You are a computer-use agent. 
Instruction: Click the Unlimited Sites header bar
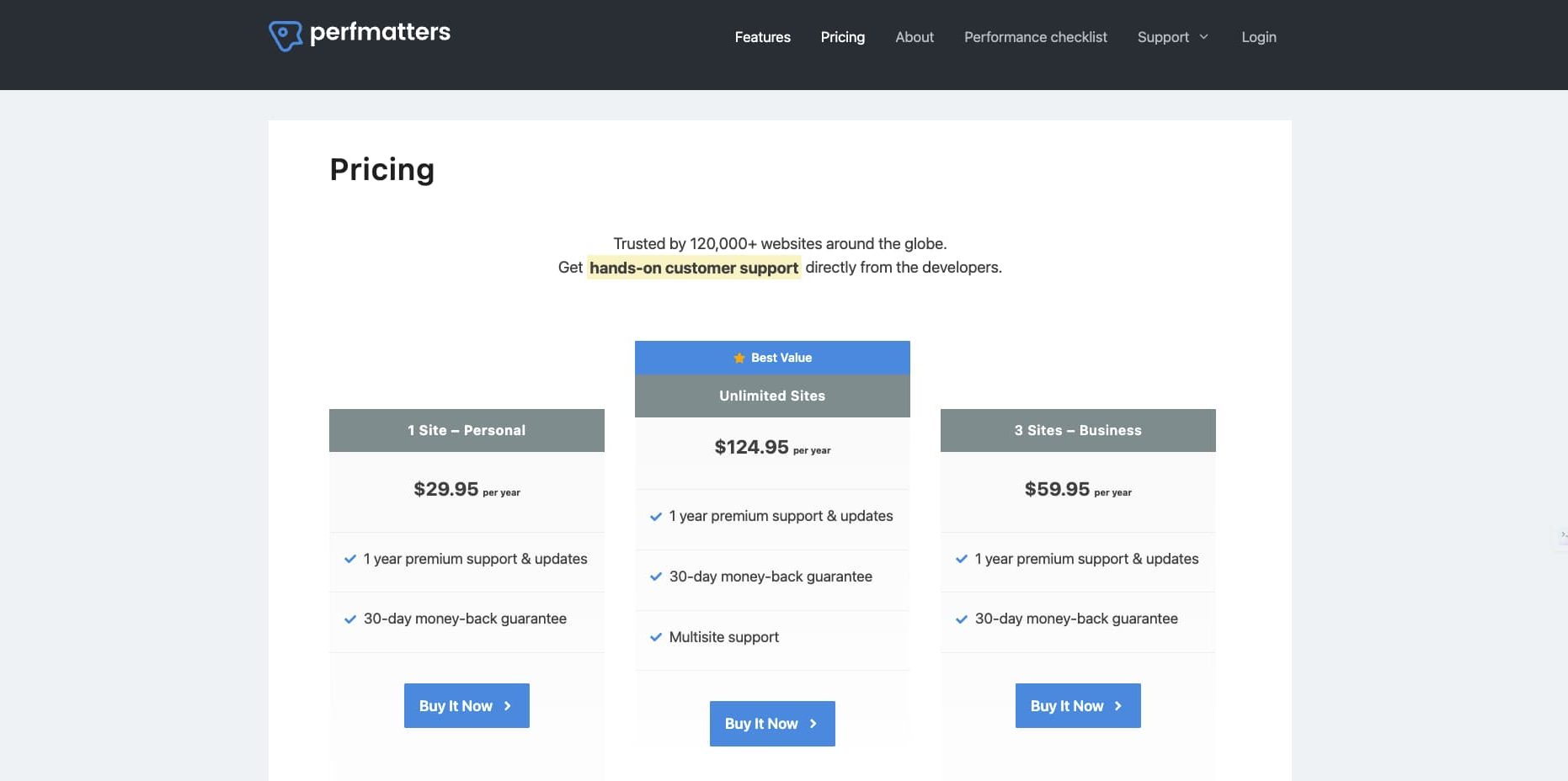click(x=771, y=396)
